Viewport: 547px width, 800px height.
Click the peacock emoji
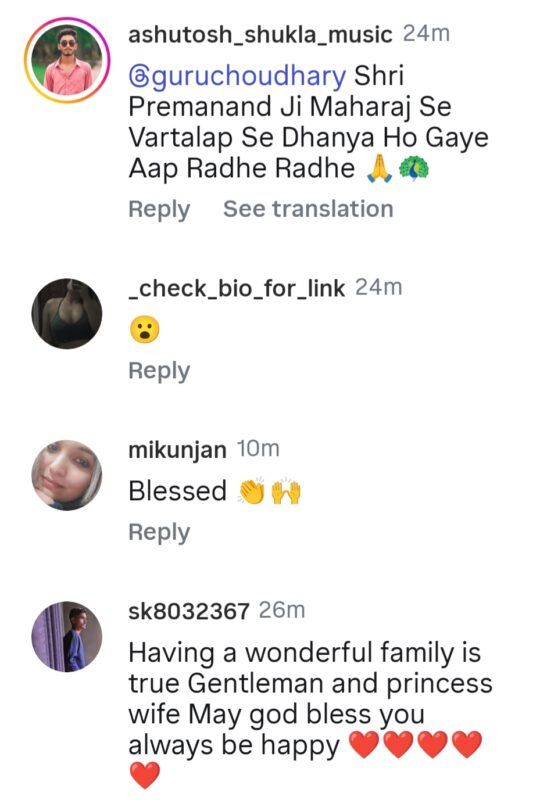coord(414,169)
